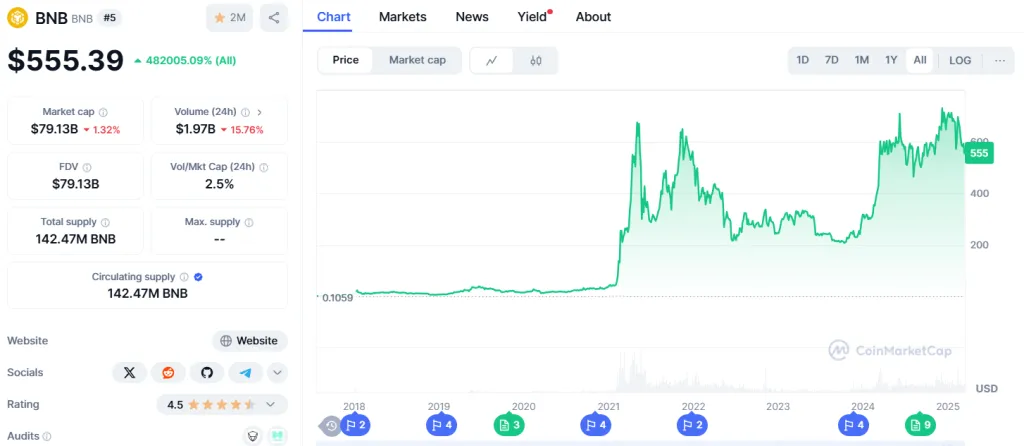Toggle the LOG scale button

click(960, 60)
